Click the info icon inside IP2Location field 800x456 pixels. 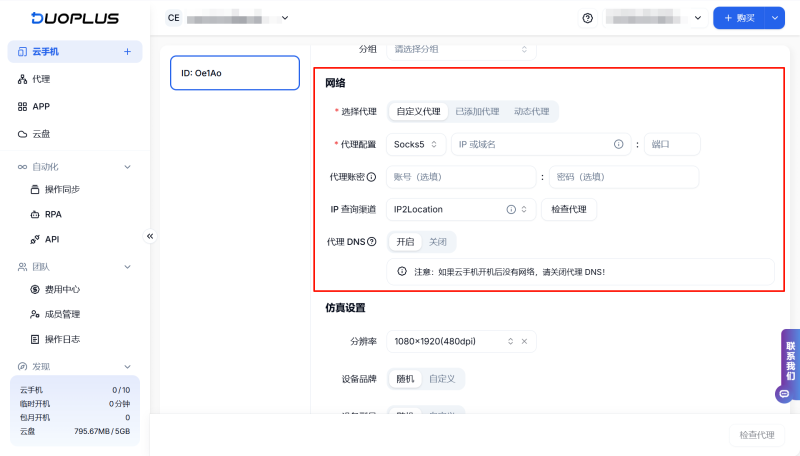(510, 209)
